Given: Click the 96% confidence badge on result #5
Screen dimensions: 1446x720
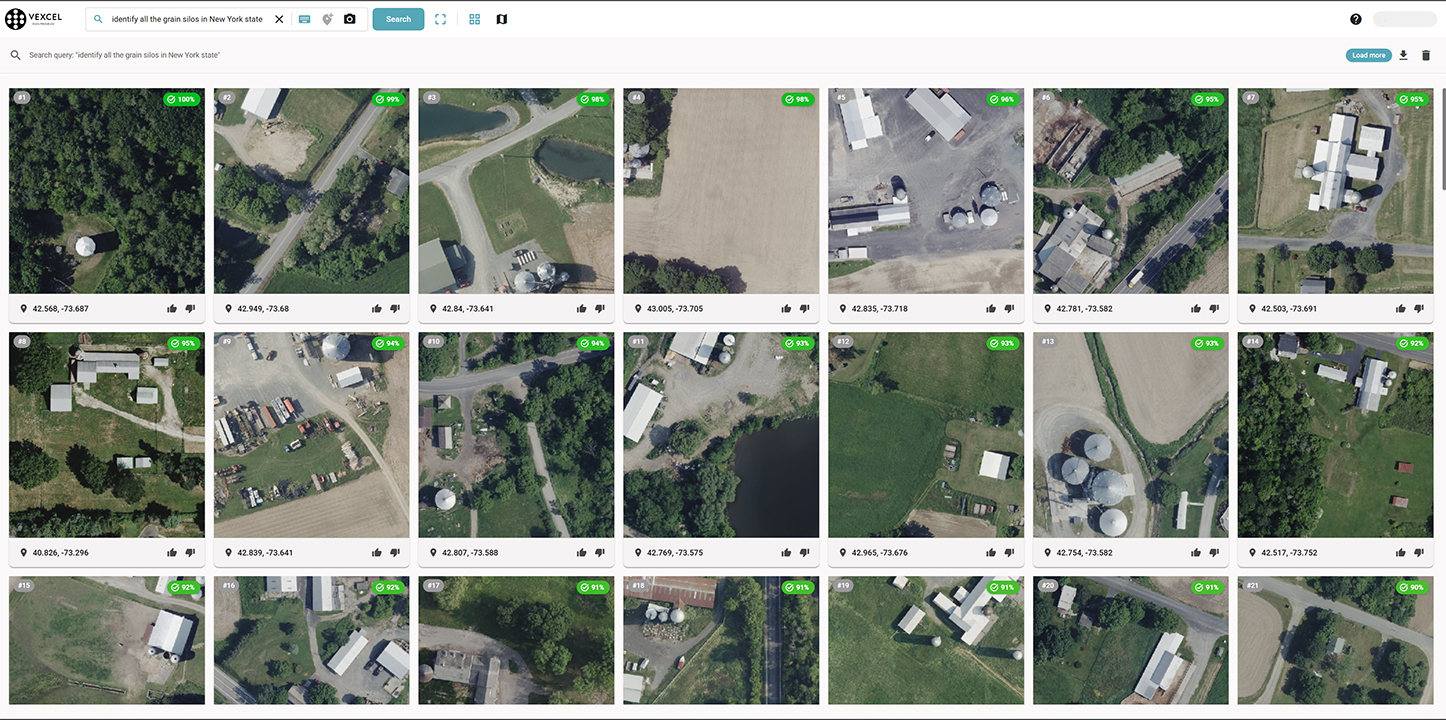Looking at the screenshot, I should (x=1003, y=99).
